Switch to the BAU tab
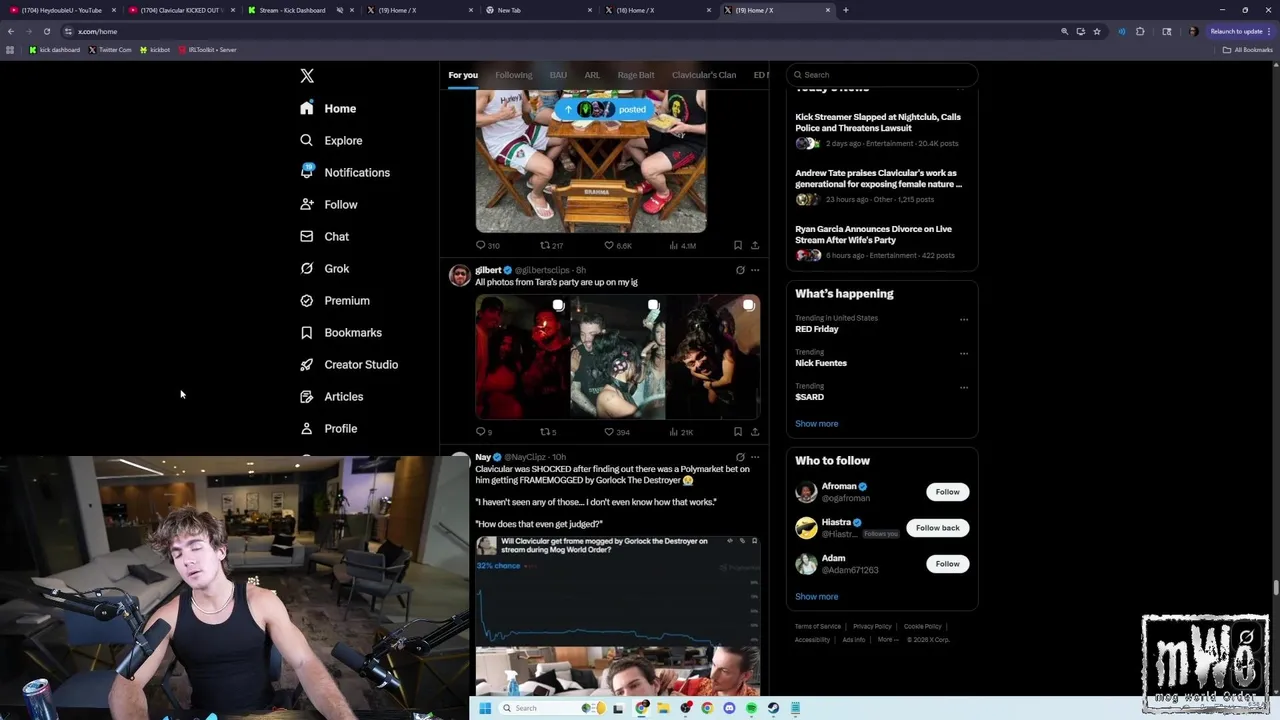1280x720 pixels. (x=558, y=75)
